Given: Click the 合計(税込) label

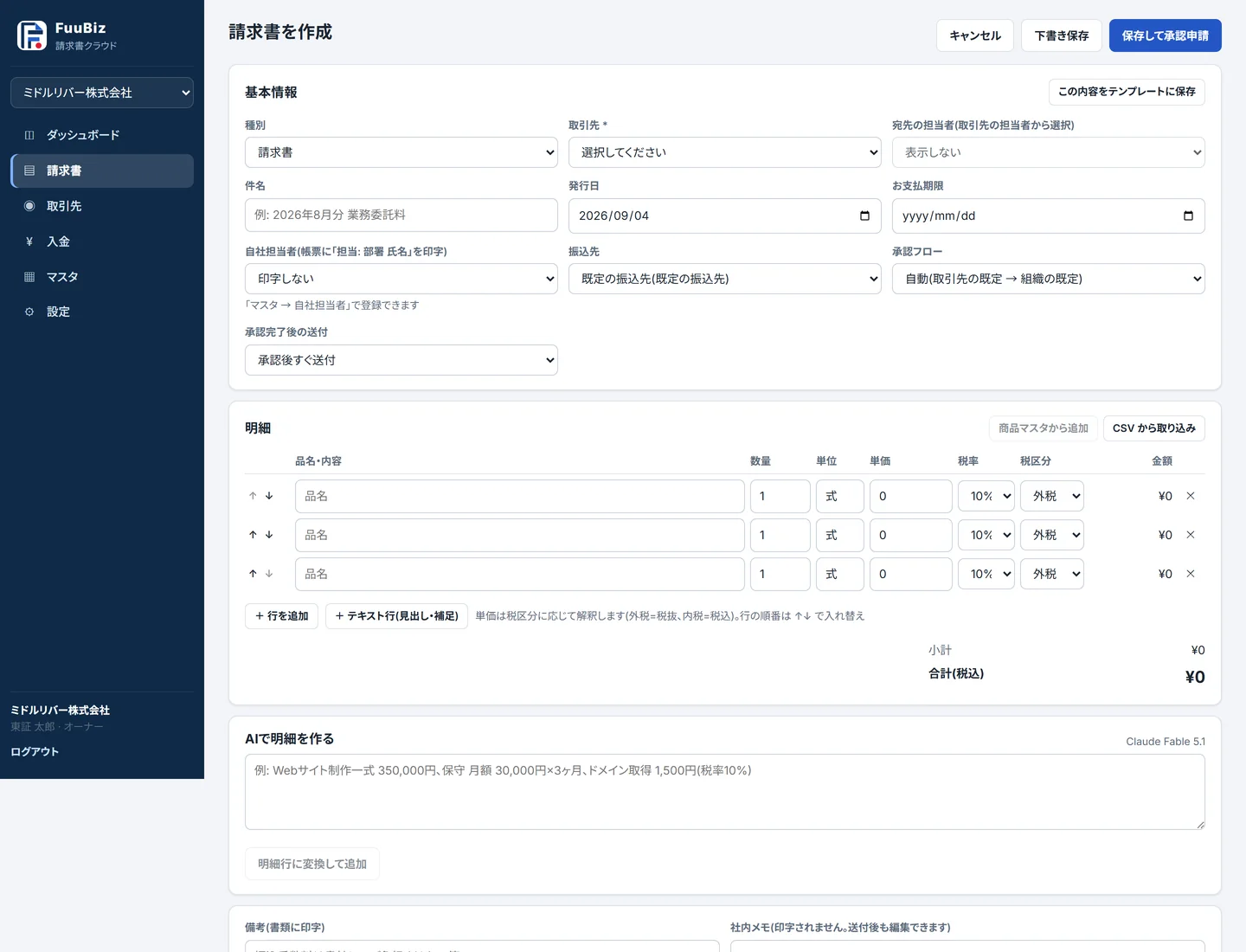Looking at the screenshot, I should (x=956, y=673).
